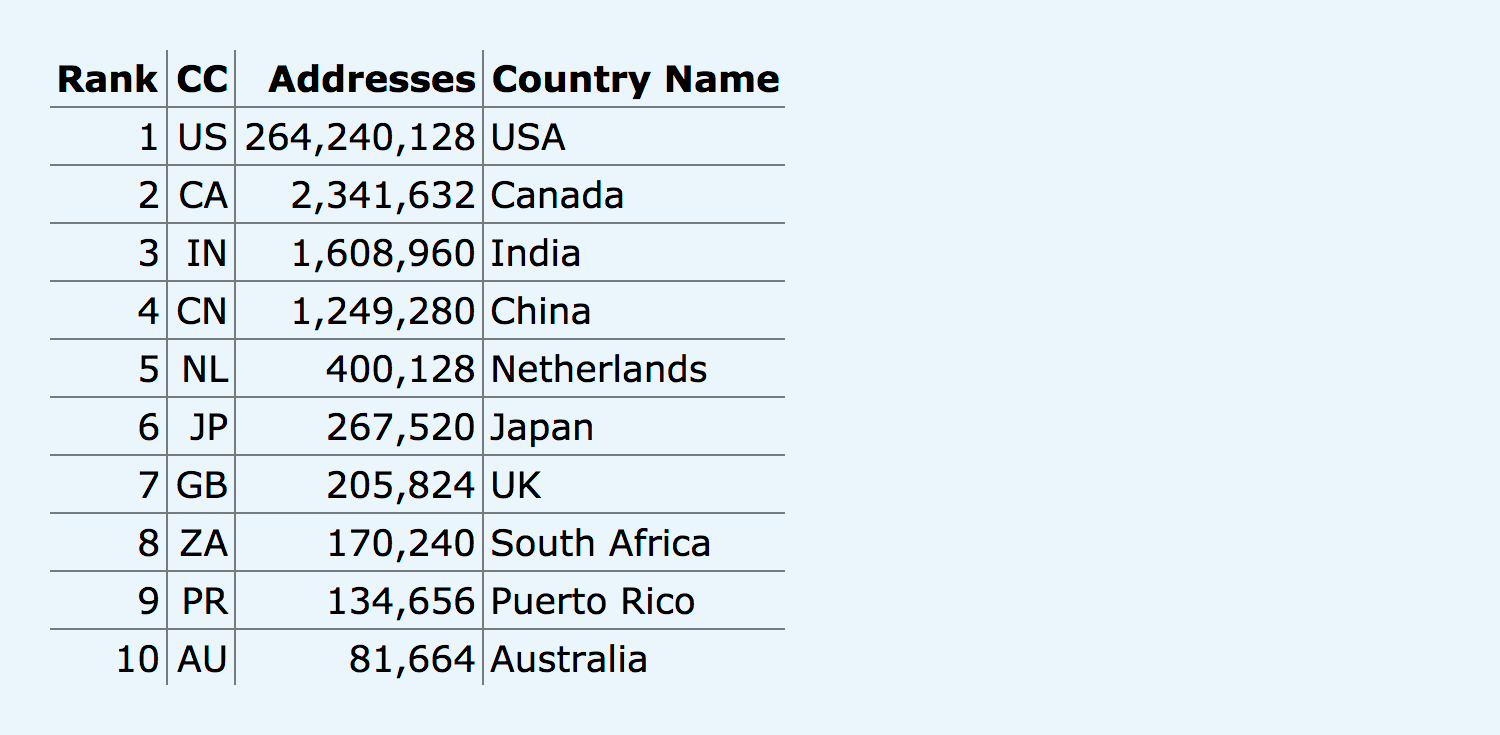
Task: Click the Country Name column header
Action: [635, 79]
